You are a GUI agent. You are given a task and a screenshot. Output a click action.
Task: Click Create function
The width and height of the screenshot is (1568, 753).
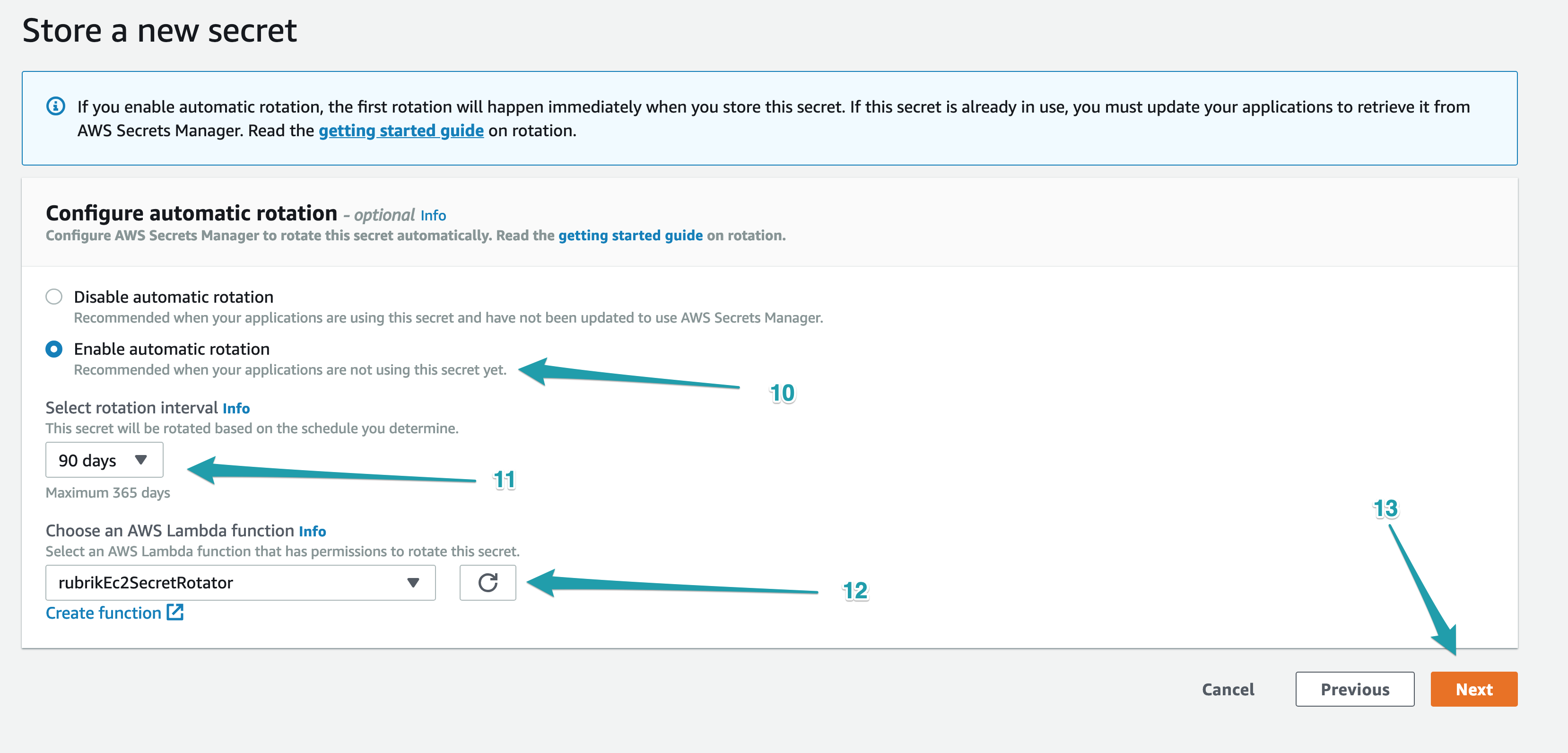coord(104,613)
